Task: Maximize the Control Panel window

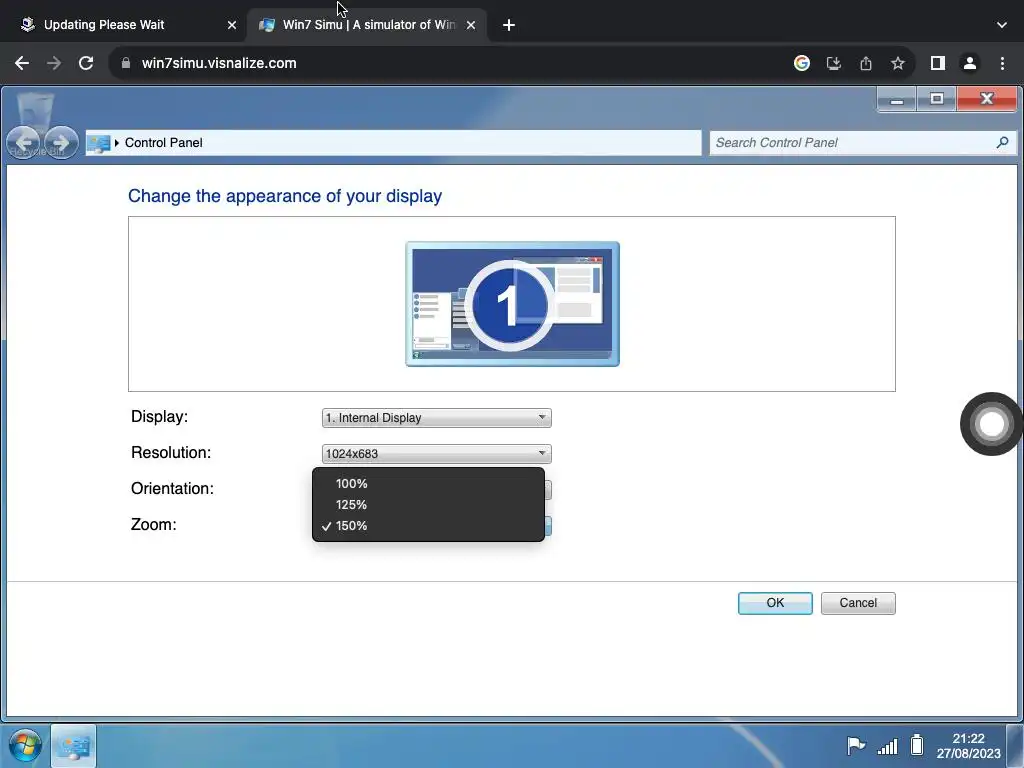Action: tap(936, 100)
